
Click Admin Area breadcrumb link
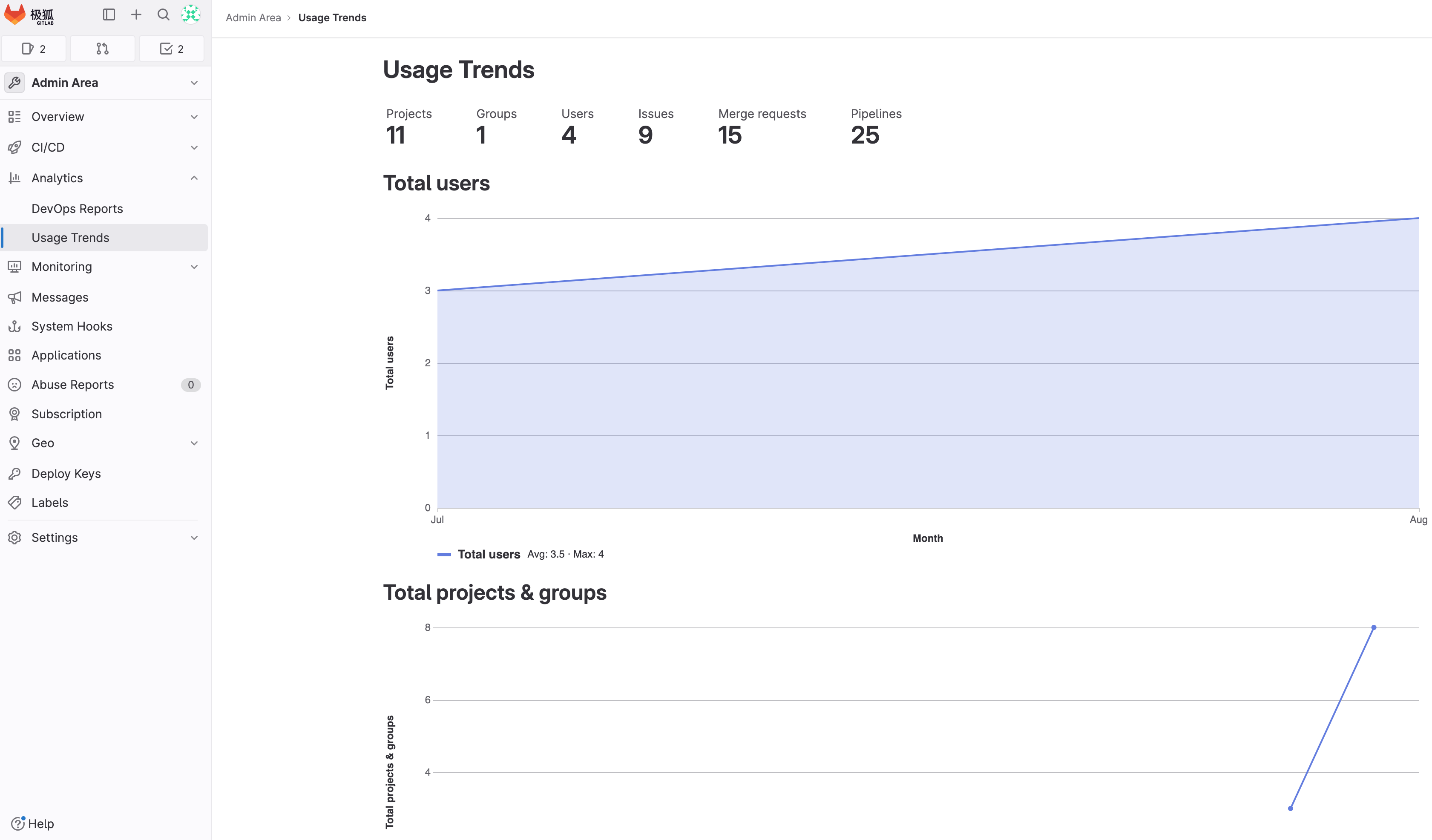tap(253, 17)
